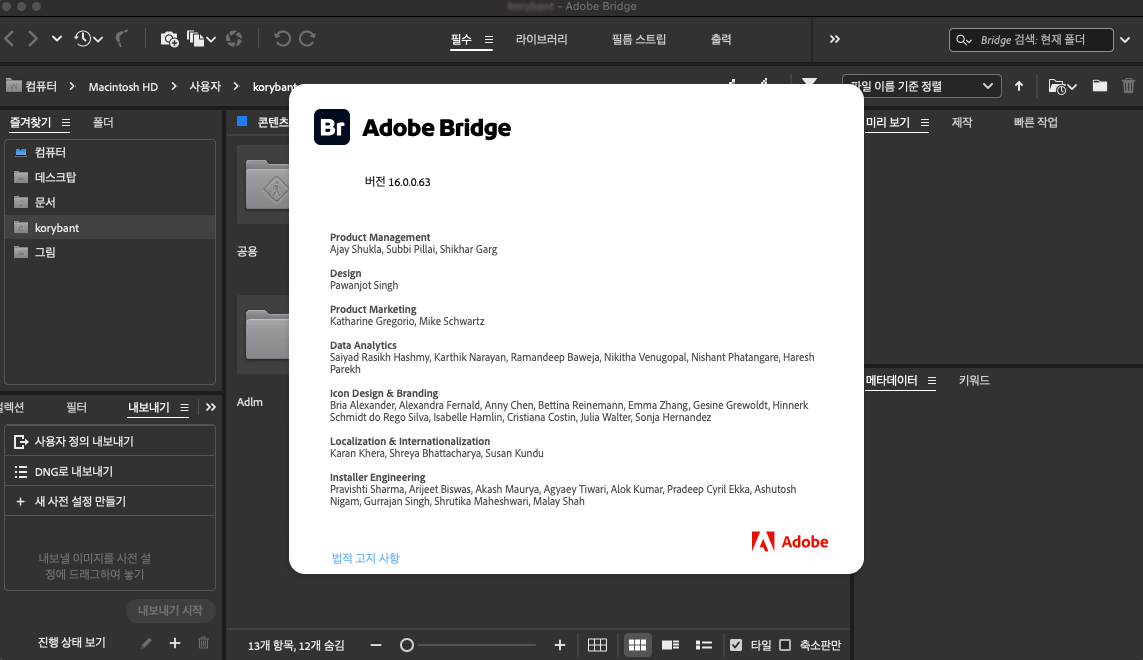Screen dimensions: 1143x660
Task: Toggle the grid lock button
Action: coord(597,645)
